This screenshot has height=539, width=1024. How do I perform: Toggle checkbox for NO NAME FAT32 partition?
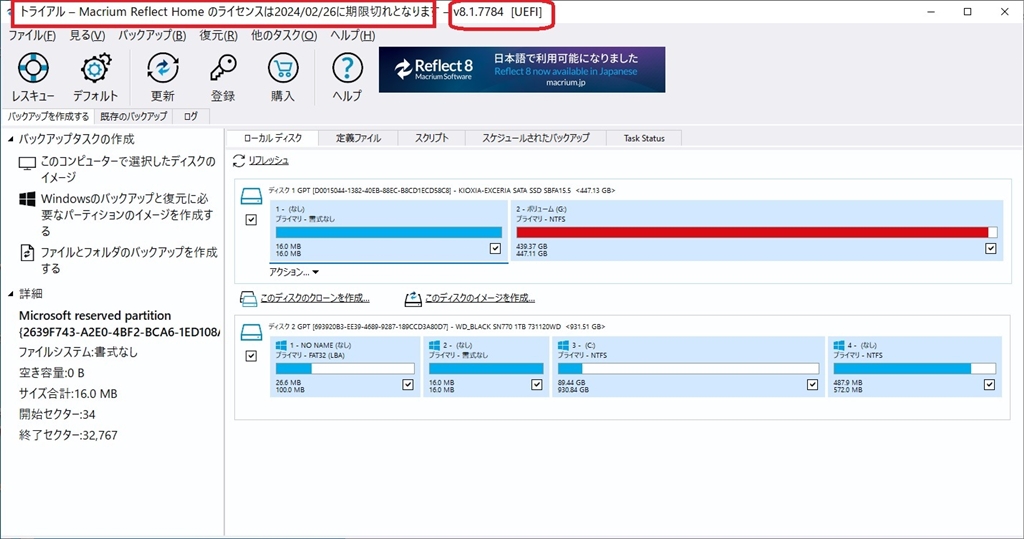click(408, 385)
